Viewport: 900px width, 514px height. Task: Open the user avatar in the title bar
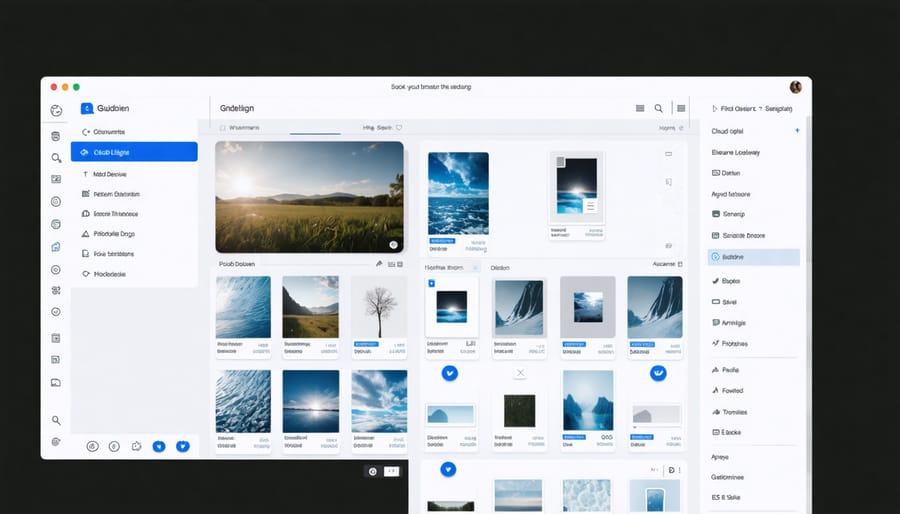click(x=796, y=87)
